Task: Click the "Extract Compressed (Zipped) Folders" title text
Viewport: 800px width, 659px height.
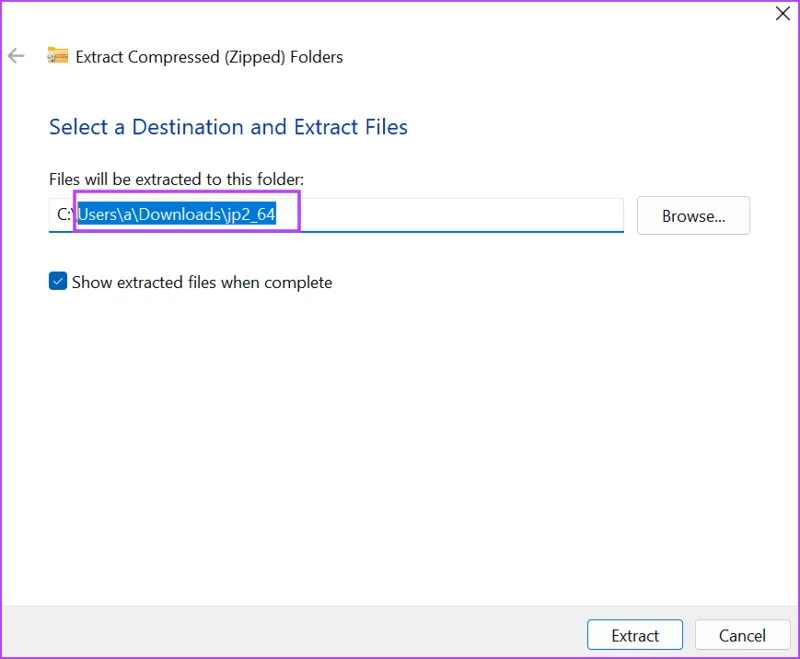Action: pos(209,57)
